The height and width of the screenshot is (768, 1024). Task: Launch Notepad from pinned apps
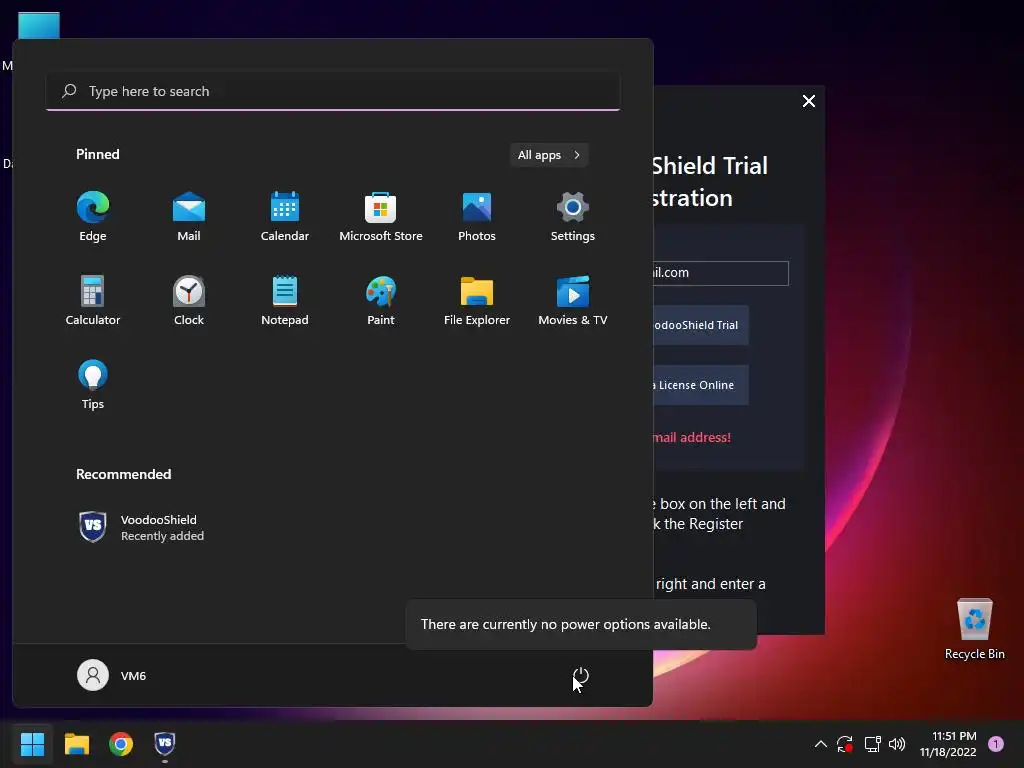click(285, 301)
